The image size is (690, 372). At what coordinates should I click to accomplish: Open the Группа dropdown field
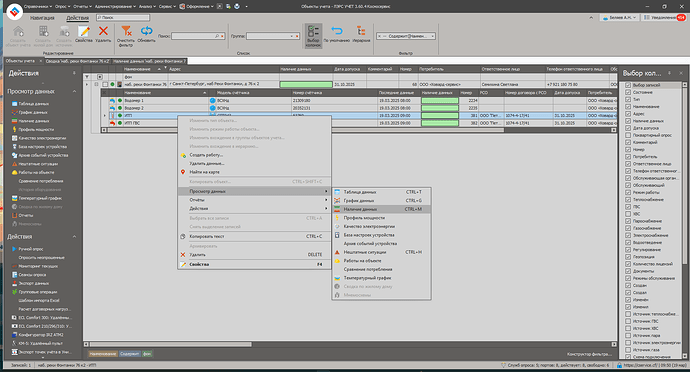(x=272, y=36)
